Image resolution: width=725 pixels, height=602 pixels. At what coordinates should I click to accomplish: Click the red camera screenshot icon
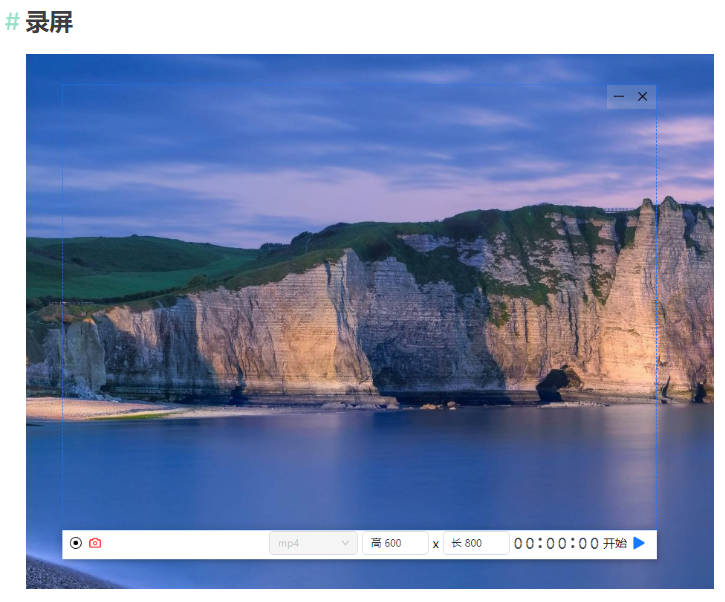click(95, 543)
